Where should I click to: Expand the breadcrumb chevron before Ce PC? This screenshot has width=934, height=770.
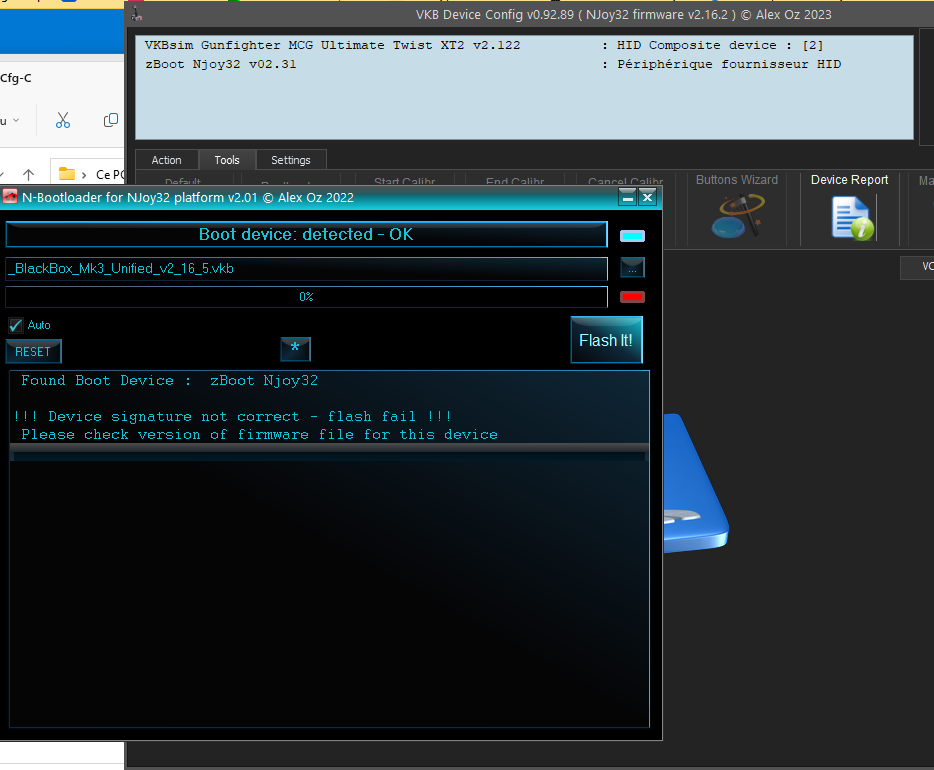tap(84, 174)
